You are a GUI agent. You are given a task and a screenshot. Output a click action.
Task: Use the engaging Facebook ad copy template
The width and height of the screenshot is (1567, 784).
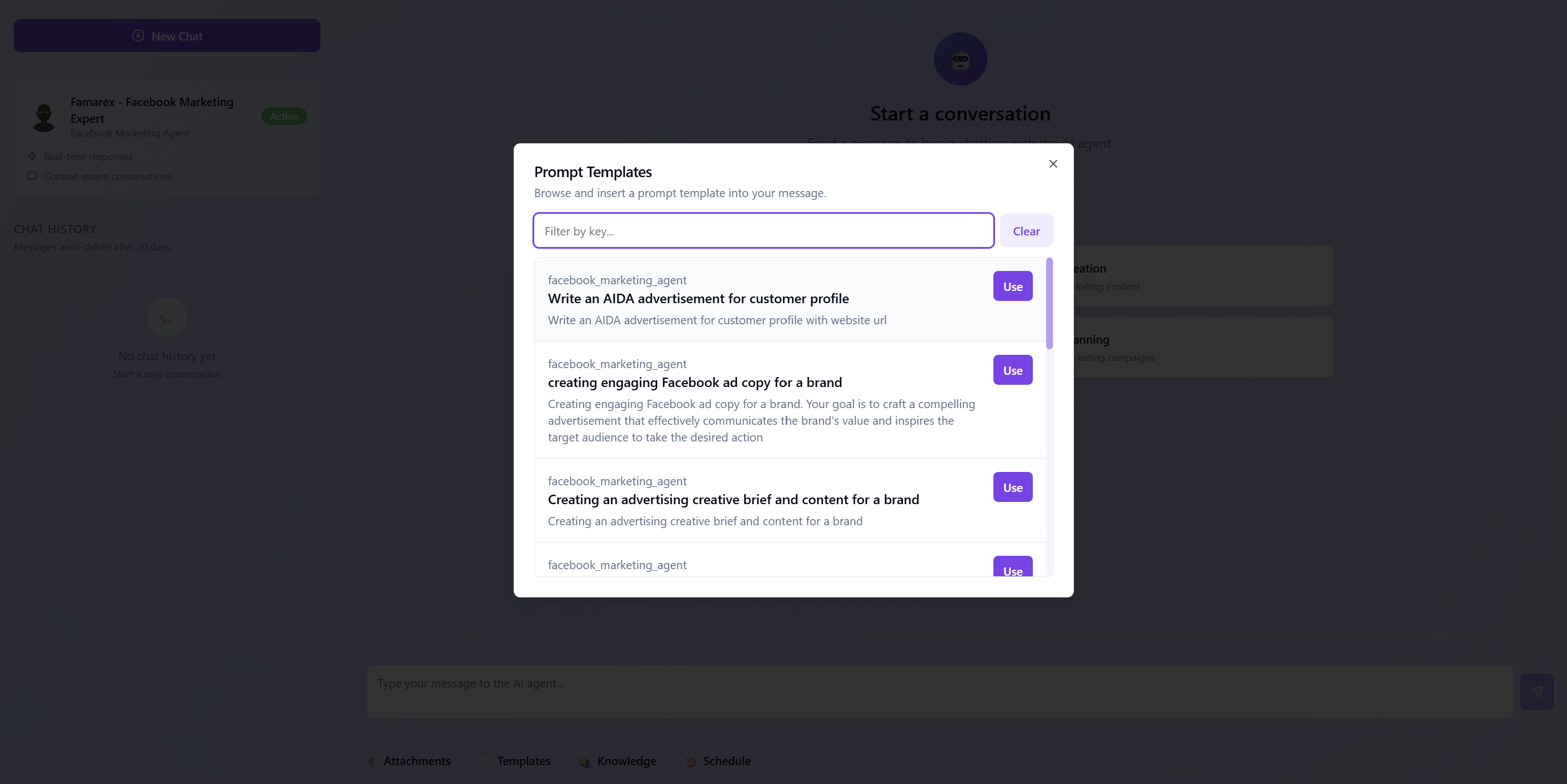point(1012,370)
